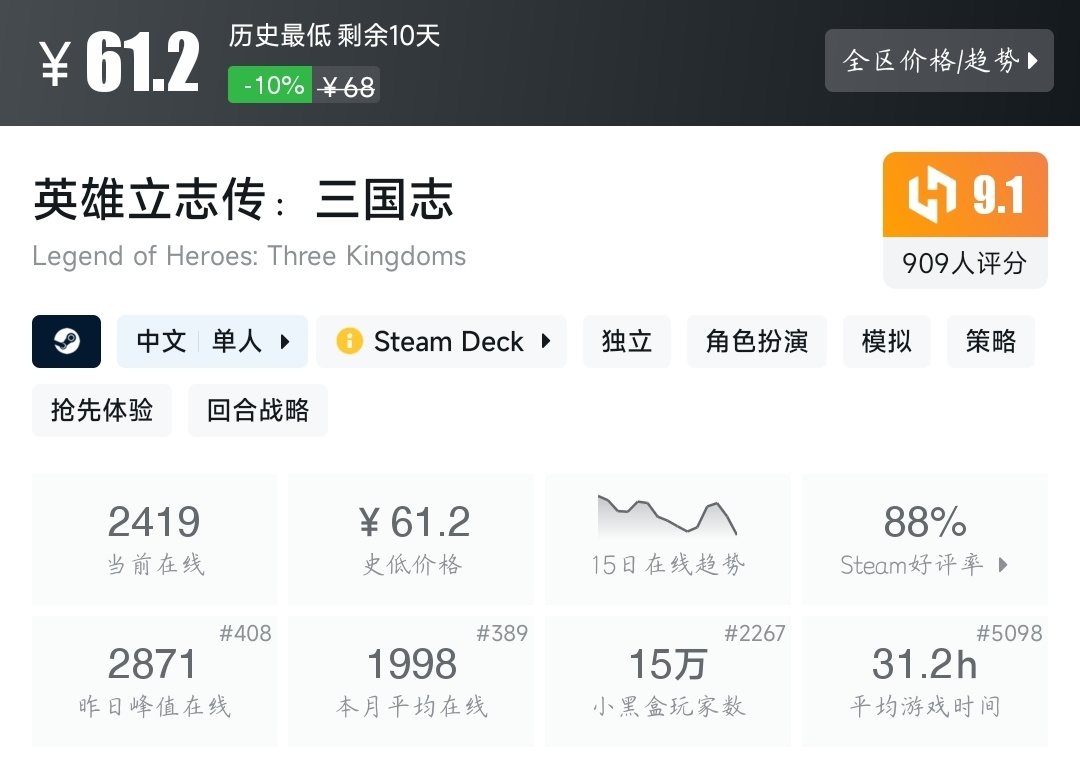Screen dimensions: 1080x767
Task: Click the yellow Steam Deck info icon
Action: coord(349,341)
